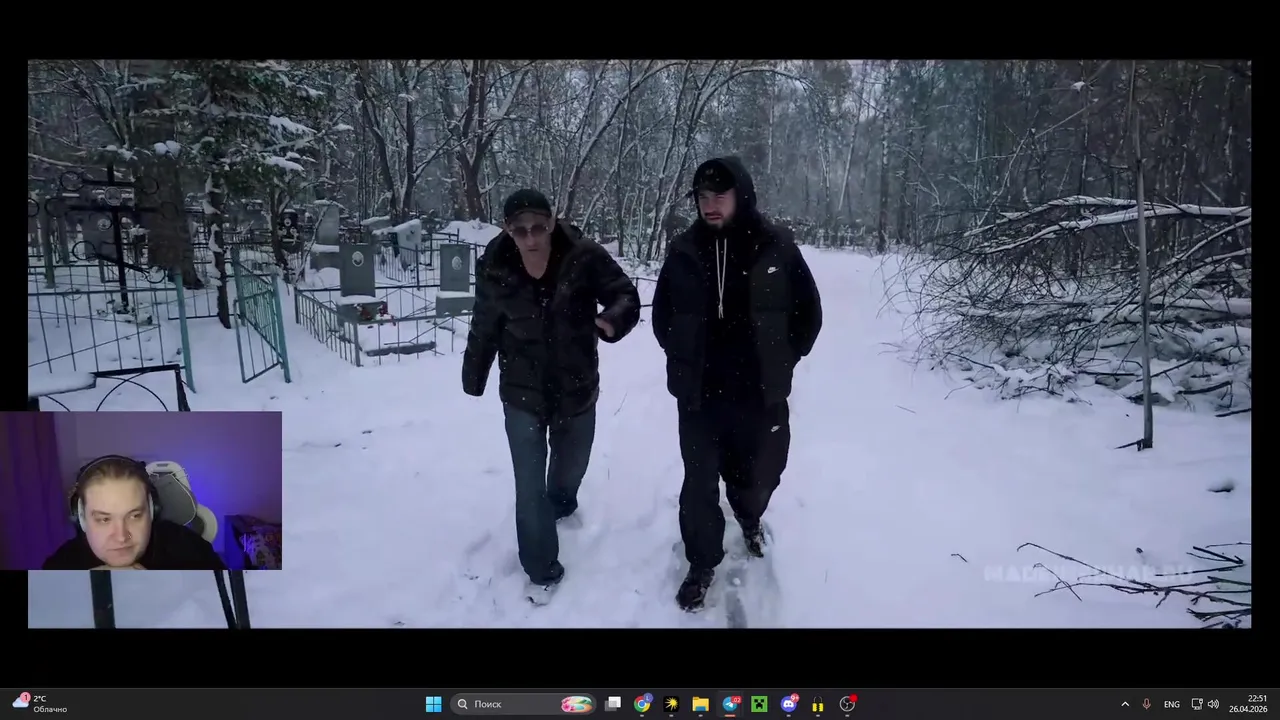Open Minecraft creeper icon on taskbar
The height and width of the screenshot is (720, 1280).
pyautogui.click(x=759, y=704)
